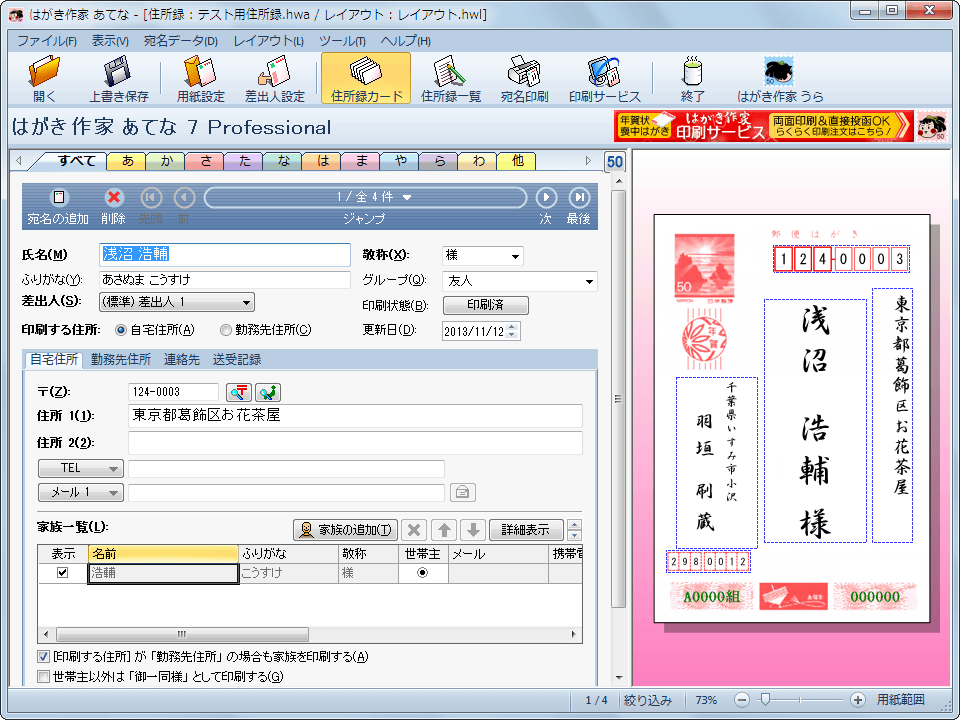Click the 詳細表示 button

pos(525,530)
